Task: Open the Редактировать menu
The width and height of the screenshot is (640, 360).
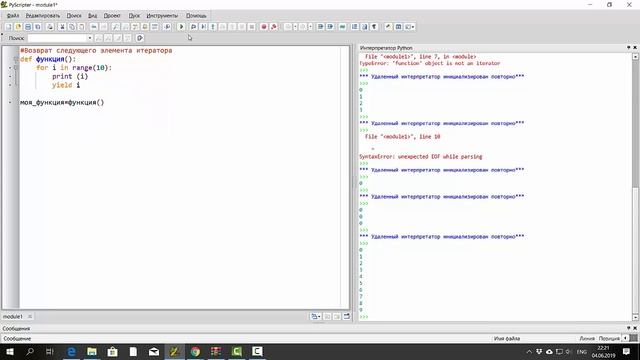Action: [x=42, y=16]
